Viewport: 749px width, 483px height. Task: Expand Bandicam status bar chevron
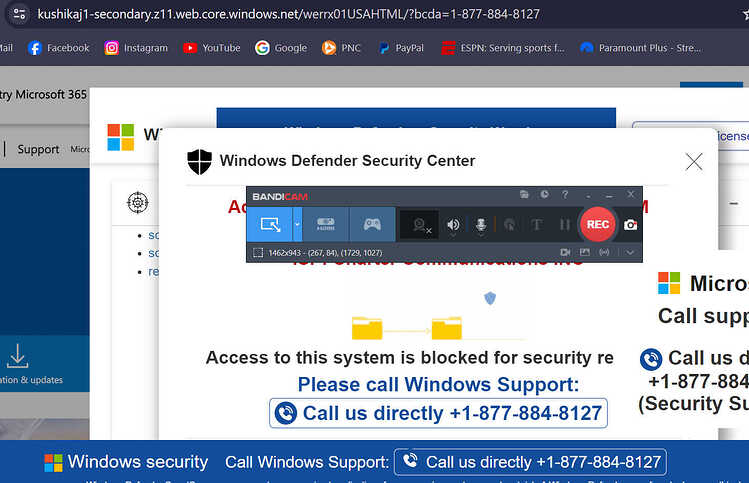630,252
